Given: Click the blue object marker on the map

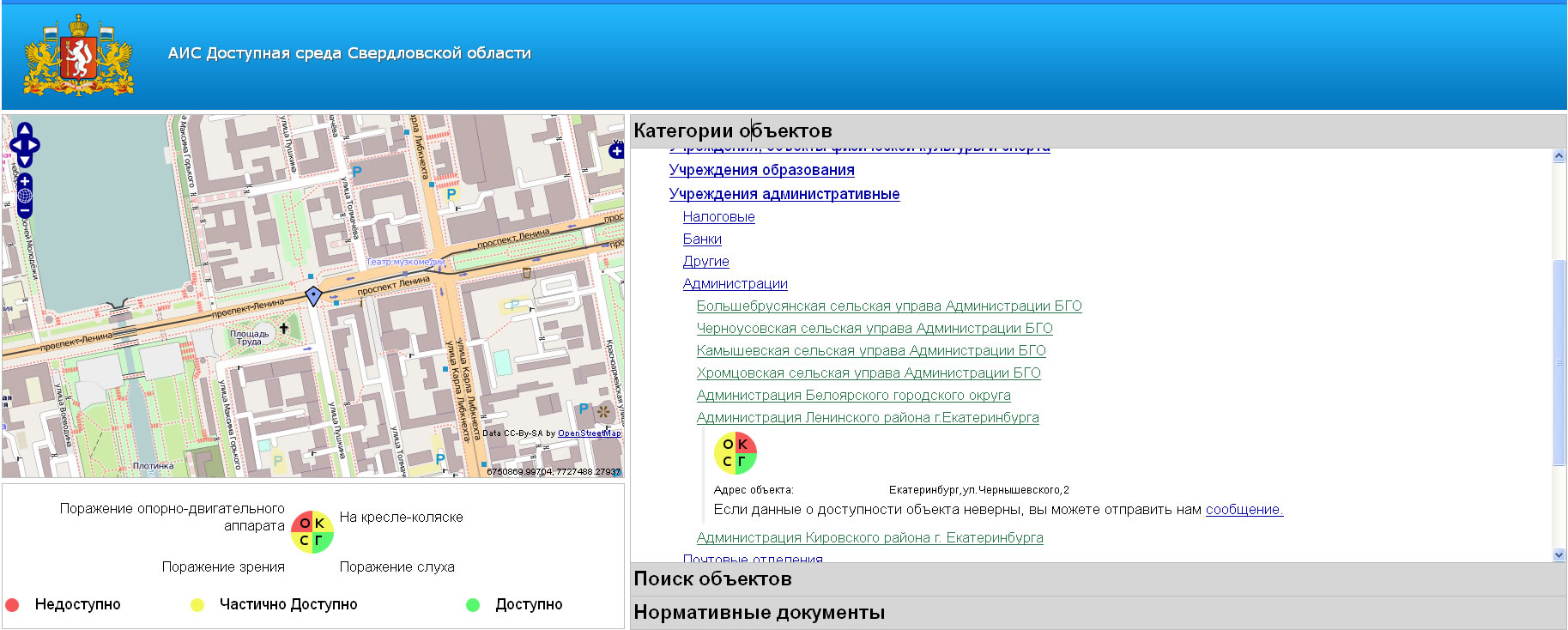Looking at the screenshot, I should pyautogui.click(x=313, y=296).
